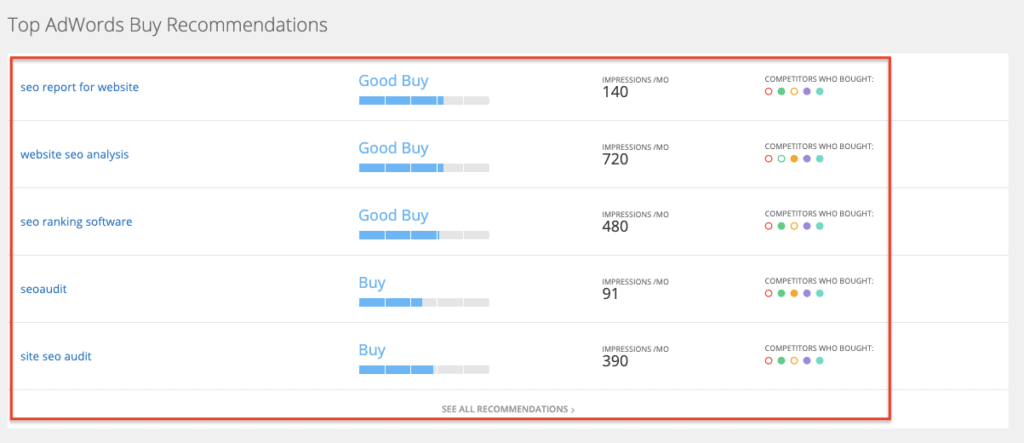Select the 'seo ranking software' keyword link
Viewport: 1024px width, 443px height.
point(76,222)
